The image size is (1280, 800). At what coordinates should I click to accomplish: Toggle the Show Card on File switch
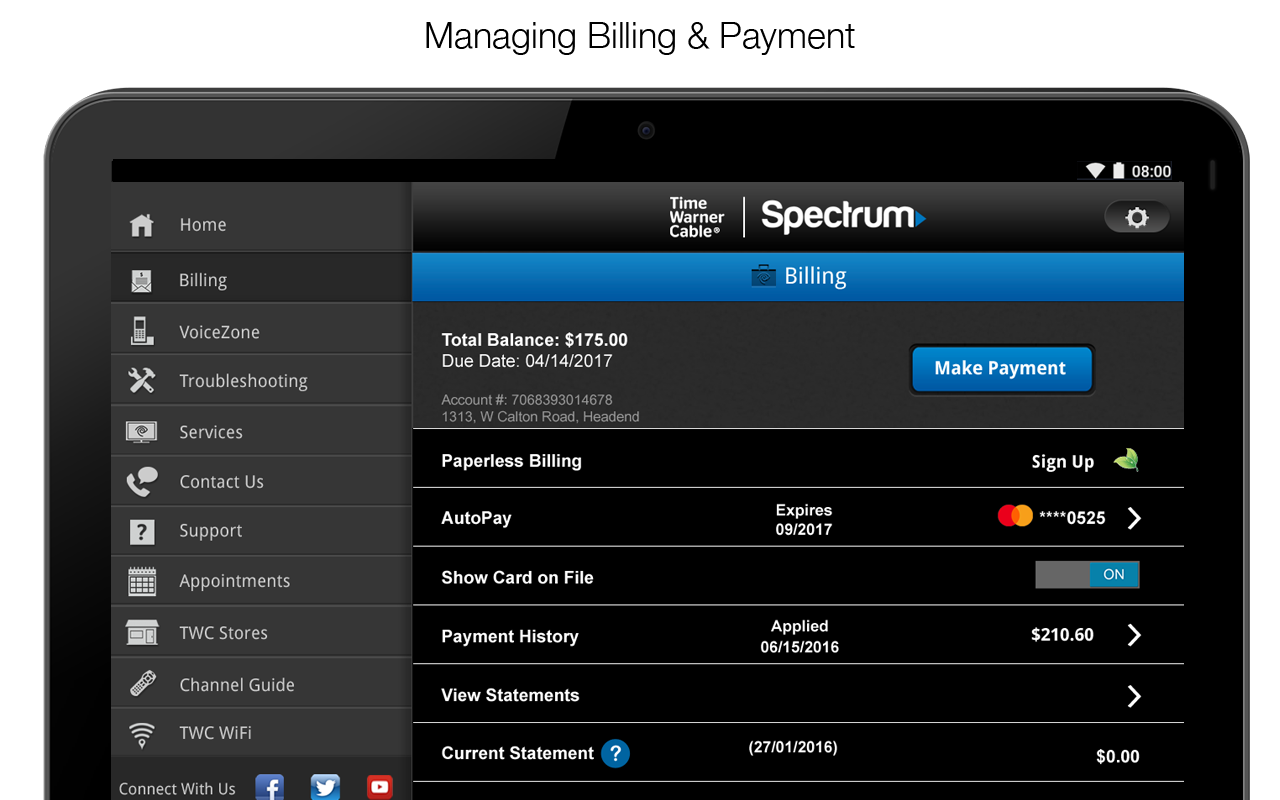pyautogui.click(x=1087, y=575)
